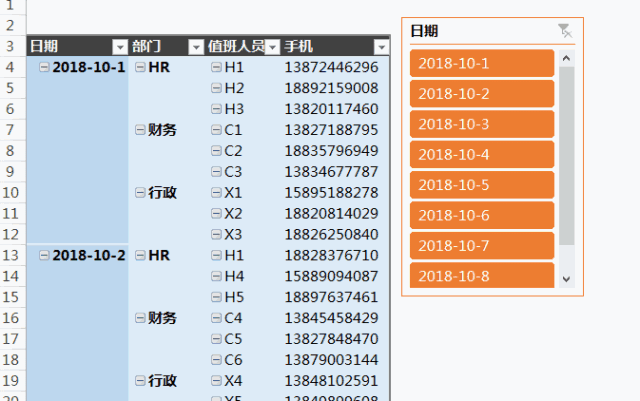
Task: Collapse the X3 entry
Action: pos(216,234)
